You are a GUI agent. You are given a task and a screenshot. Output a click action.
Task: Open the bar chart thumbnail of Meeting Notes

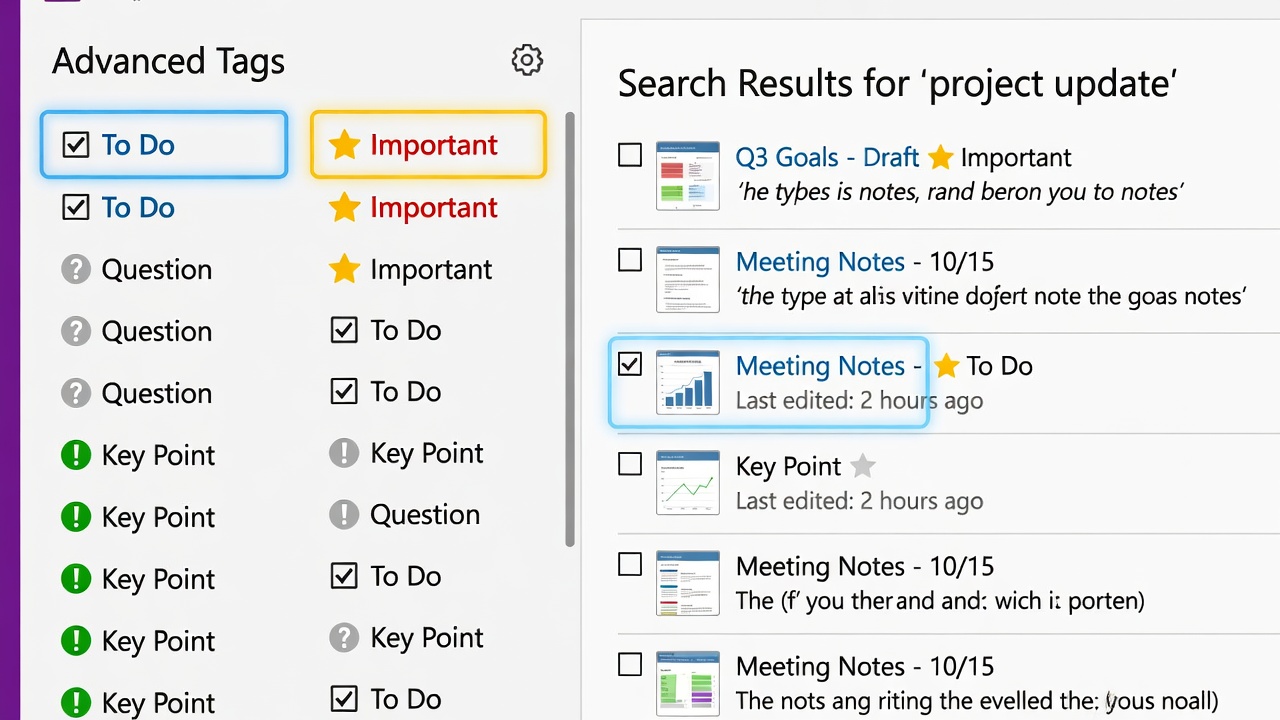click(x=688, y=383)
